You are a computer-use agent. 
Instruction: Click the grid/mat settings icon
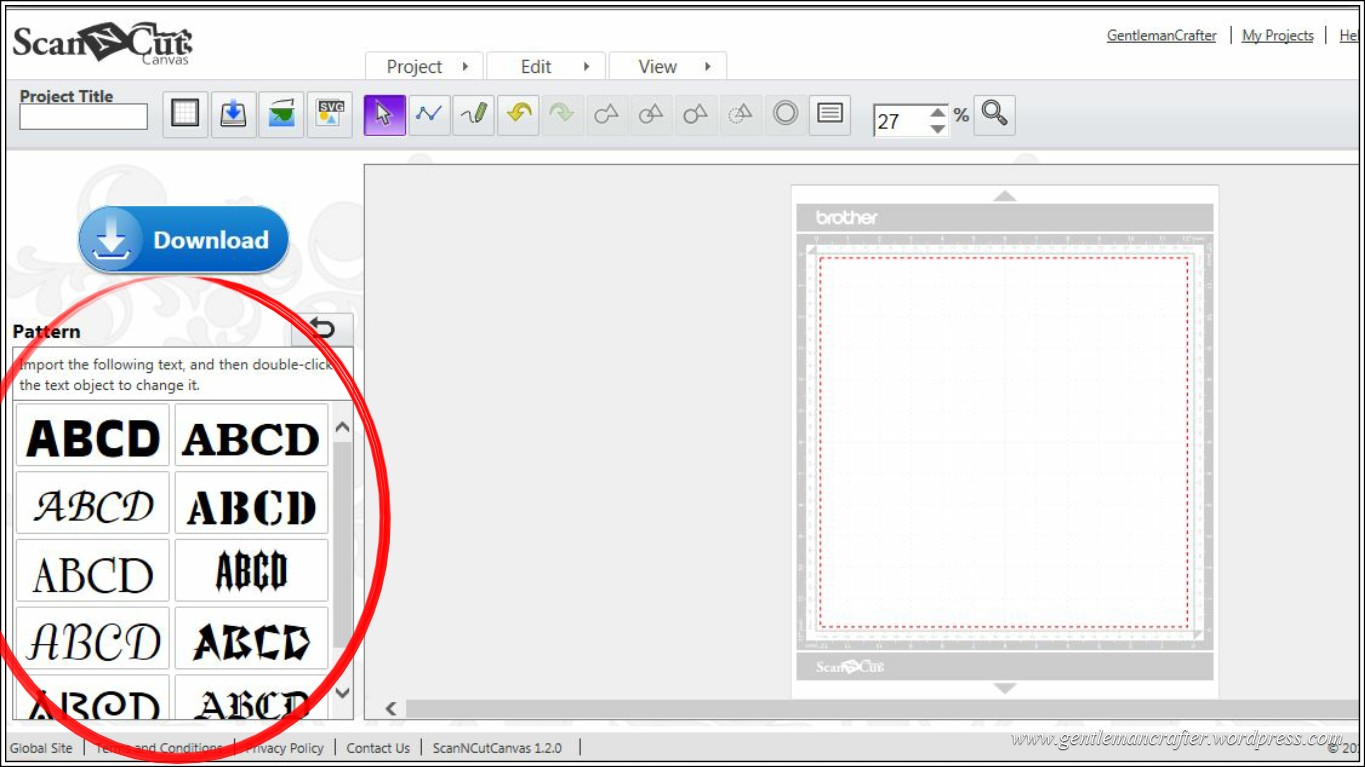(x=185, y=114)
